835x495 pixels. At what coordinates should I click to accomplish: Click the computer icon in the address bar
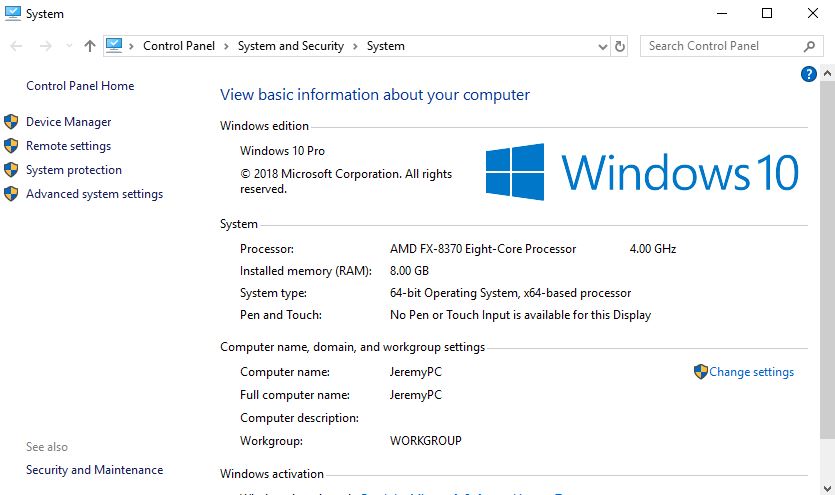click(x=114, y=46)
